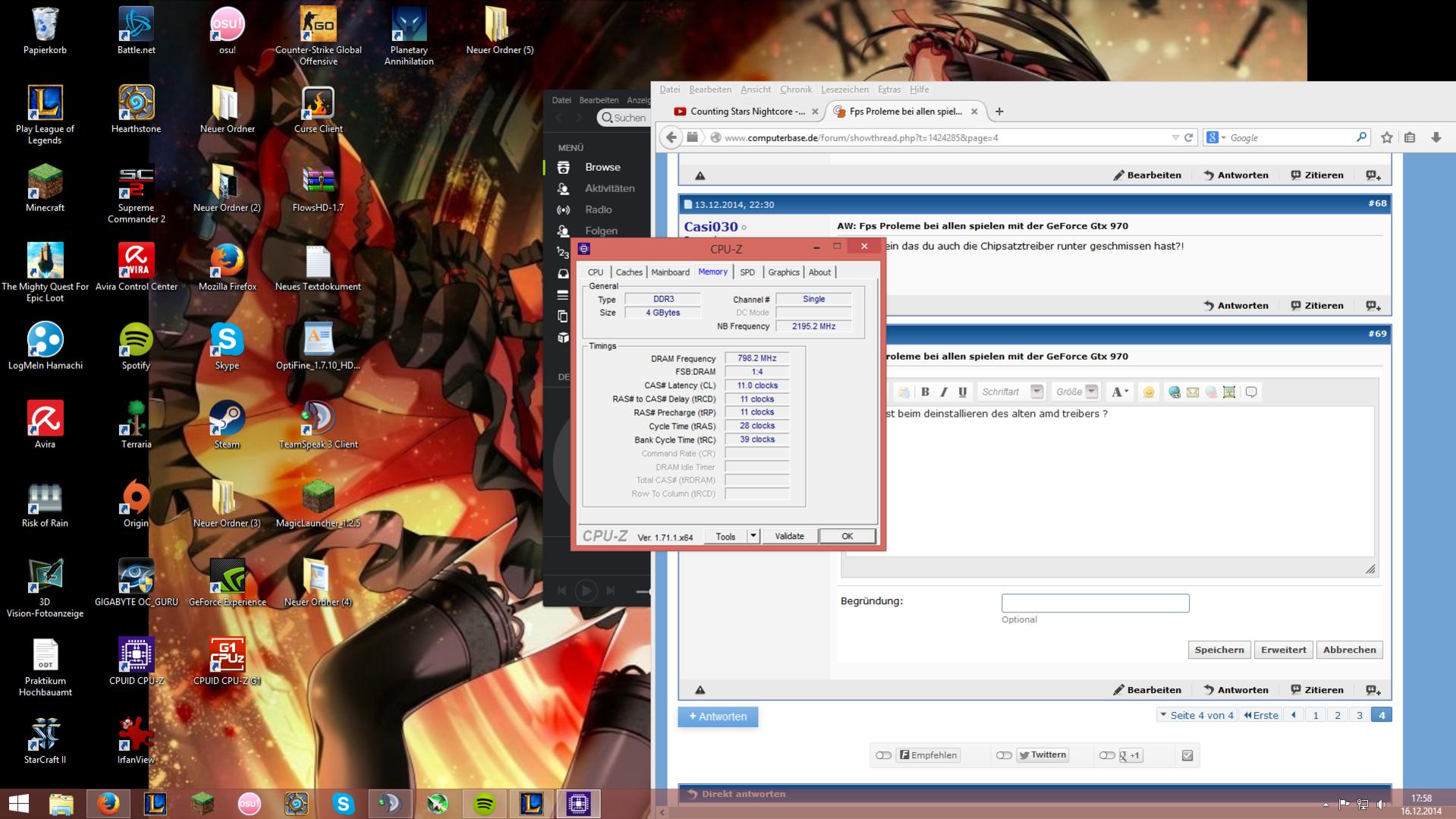Go to page 2 of the thread
The height and width of the screenshot is (819, 1456).
coord(1338,715)
